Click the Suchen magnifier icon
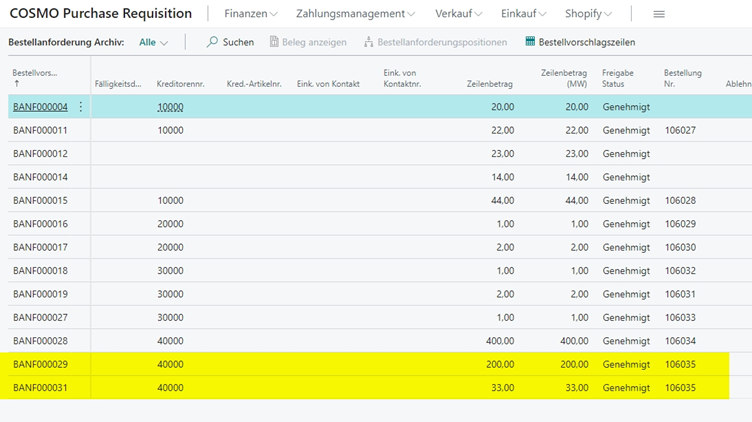 212,42
